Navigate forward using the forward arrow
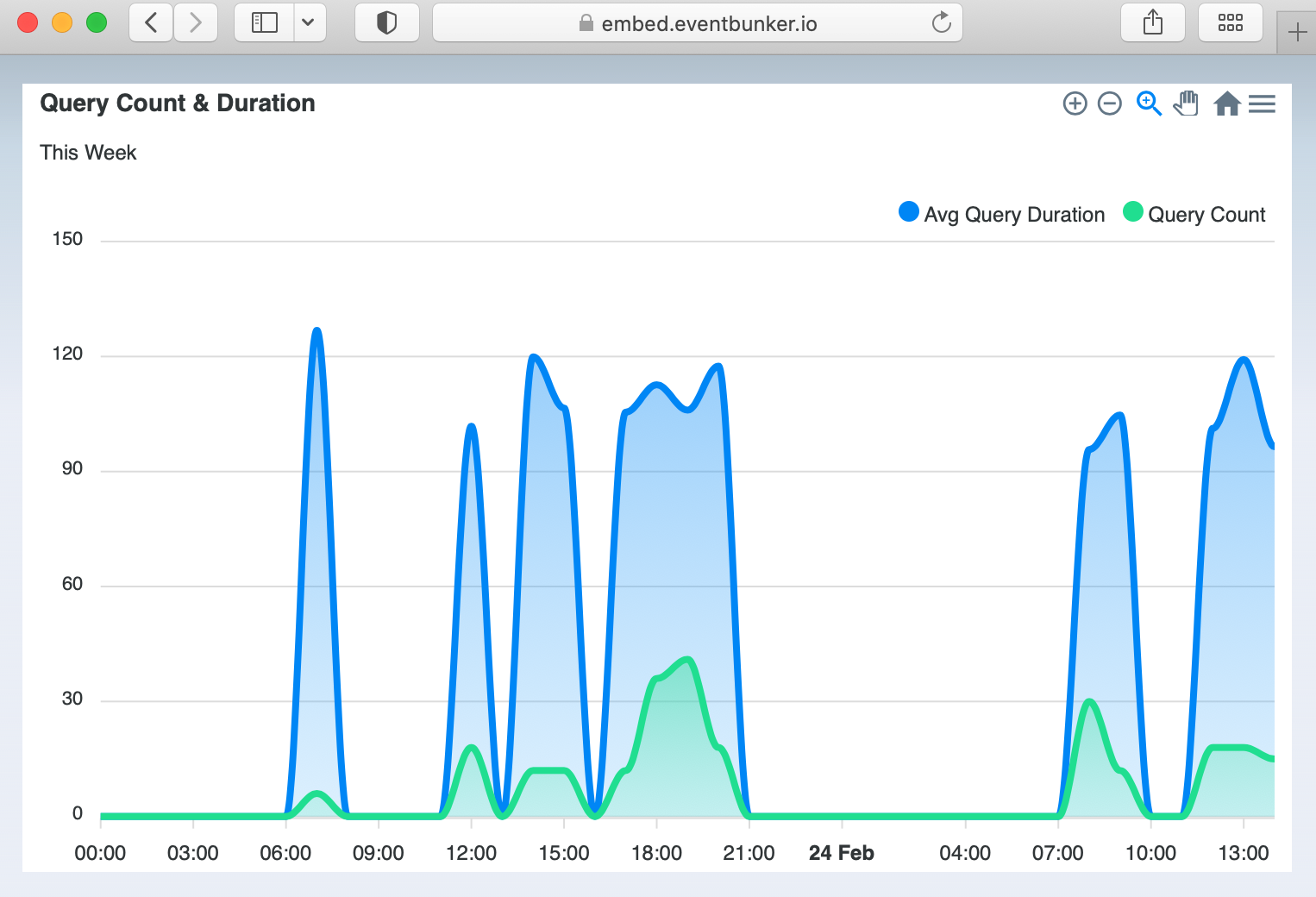 (x=196, y=22)
